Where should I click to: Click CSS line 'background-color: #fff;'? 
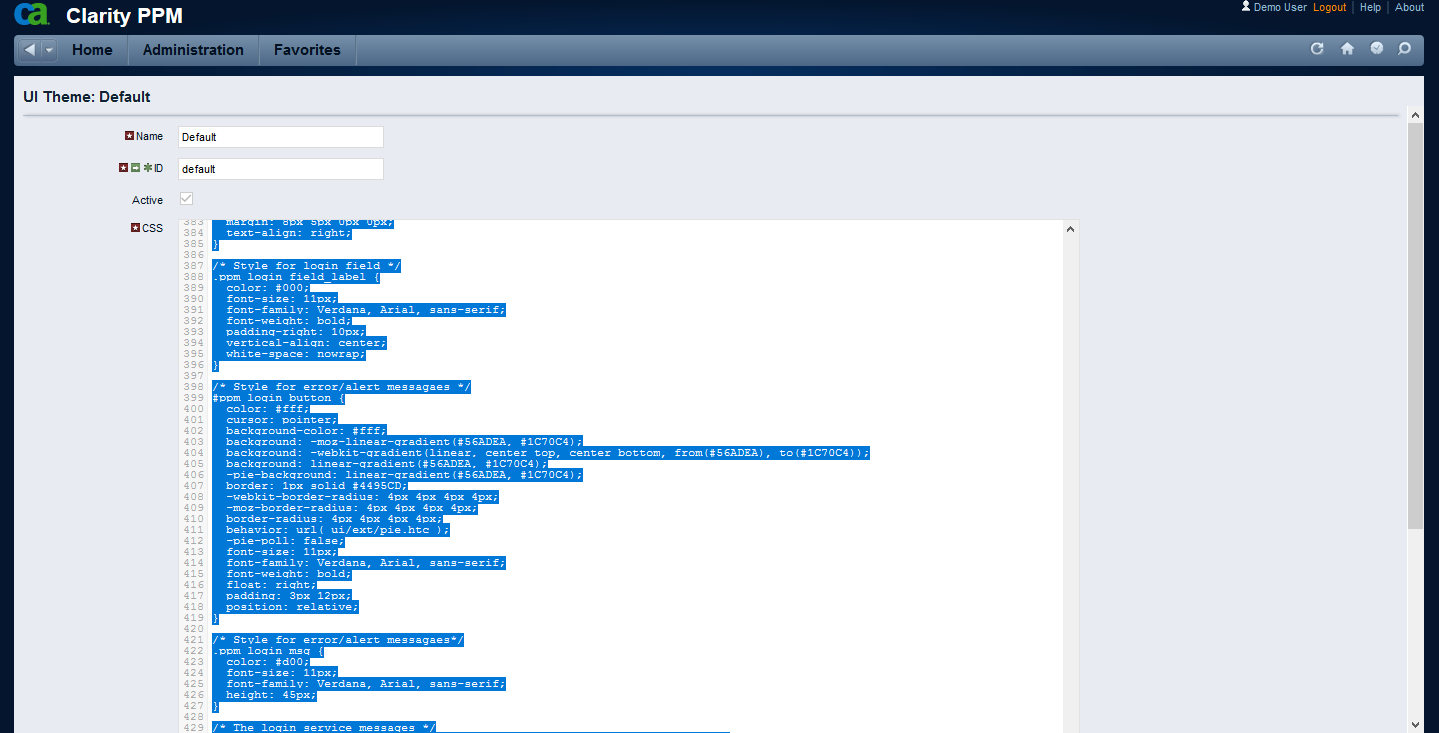tap(306, 431)
